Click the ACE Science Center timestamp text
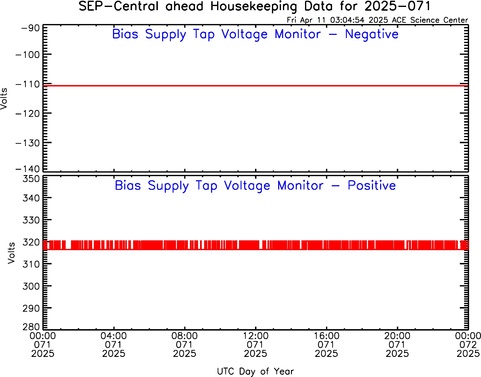Screen dimensions: 481x377 click(x=377, y=20)
